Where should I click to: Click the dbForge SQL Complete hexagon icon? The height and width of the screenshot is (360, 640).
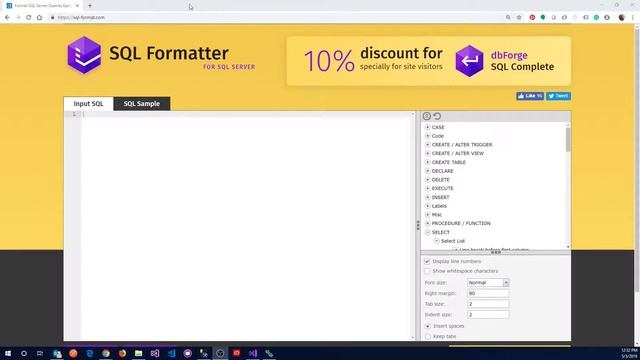[469, 61]
